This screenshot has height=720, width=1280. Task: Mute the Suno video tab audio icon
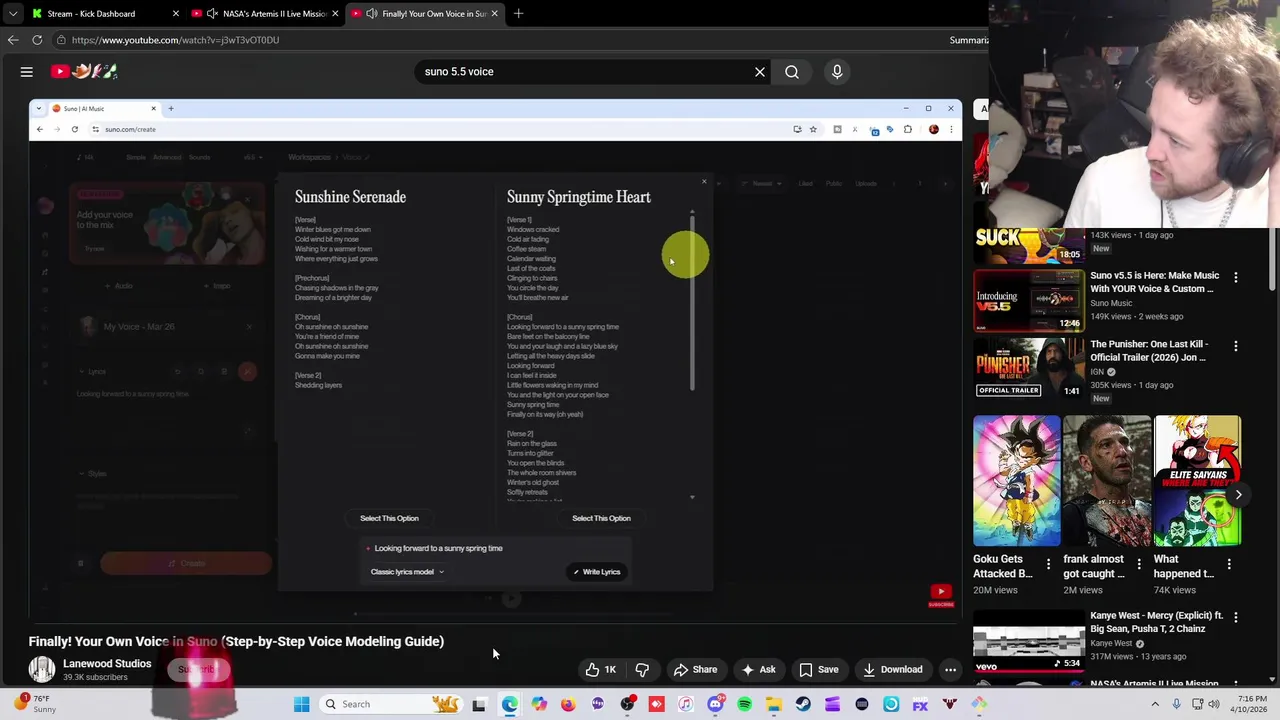[x=372, y=14]
